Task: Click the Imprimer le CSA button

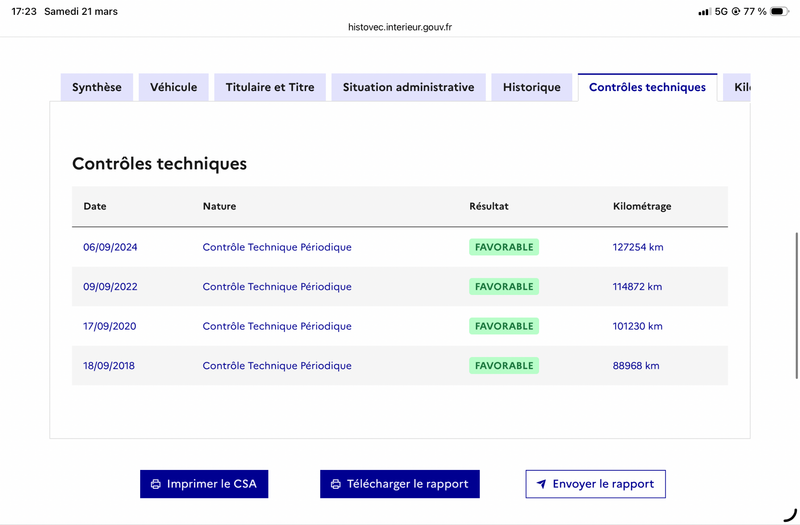Action: tap(204, 484)
